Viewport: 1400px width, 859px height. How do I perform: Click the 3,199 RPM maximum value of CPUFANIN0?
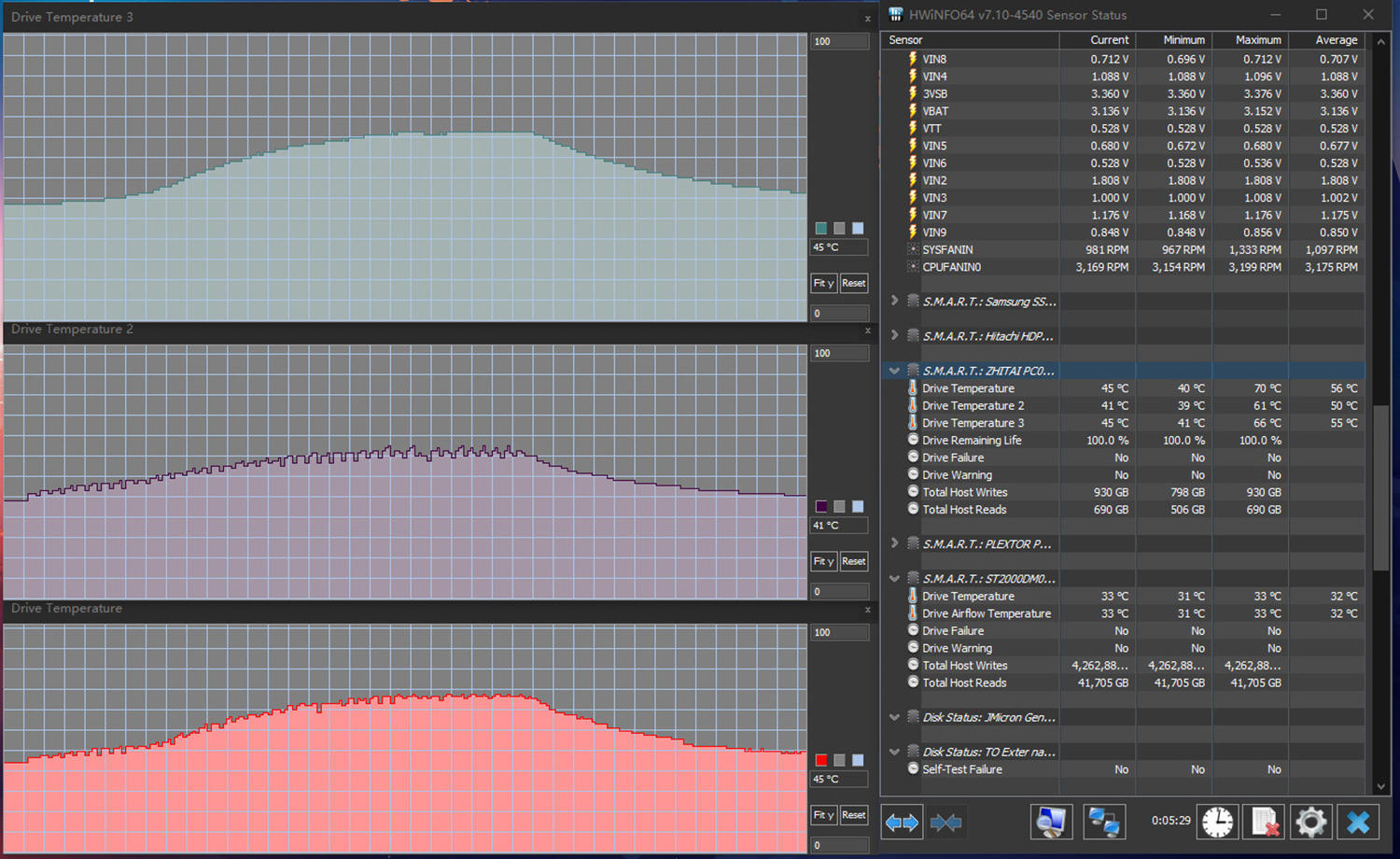[x=1254, y=267]
